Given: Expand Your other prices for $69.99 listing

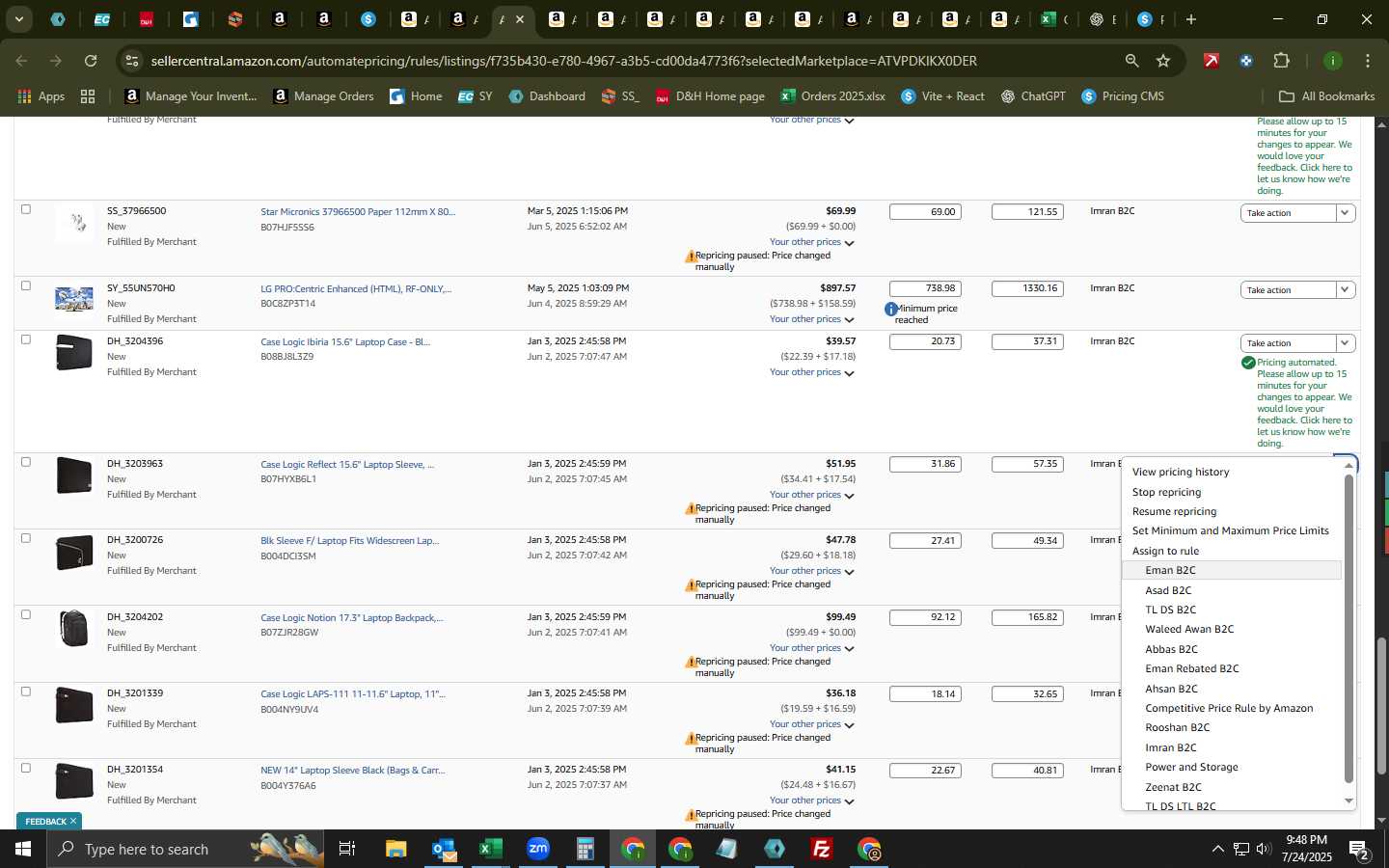Looking at the screenshot, I should (x=812, y=242).
